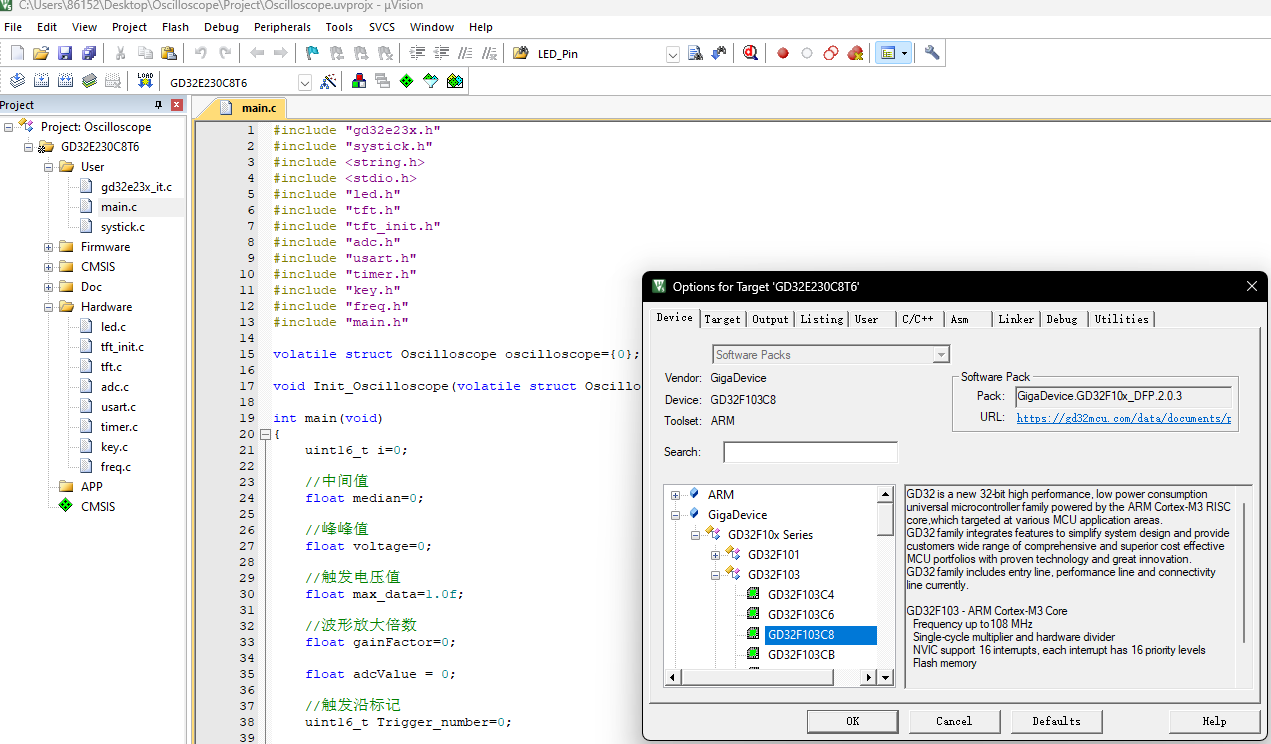This screenshot has height=744, width=1271.
Task: Open the Manage Project Items icon
Action: [x=358, y=82]
